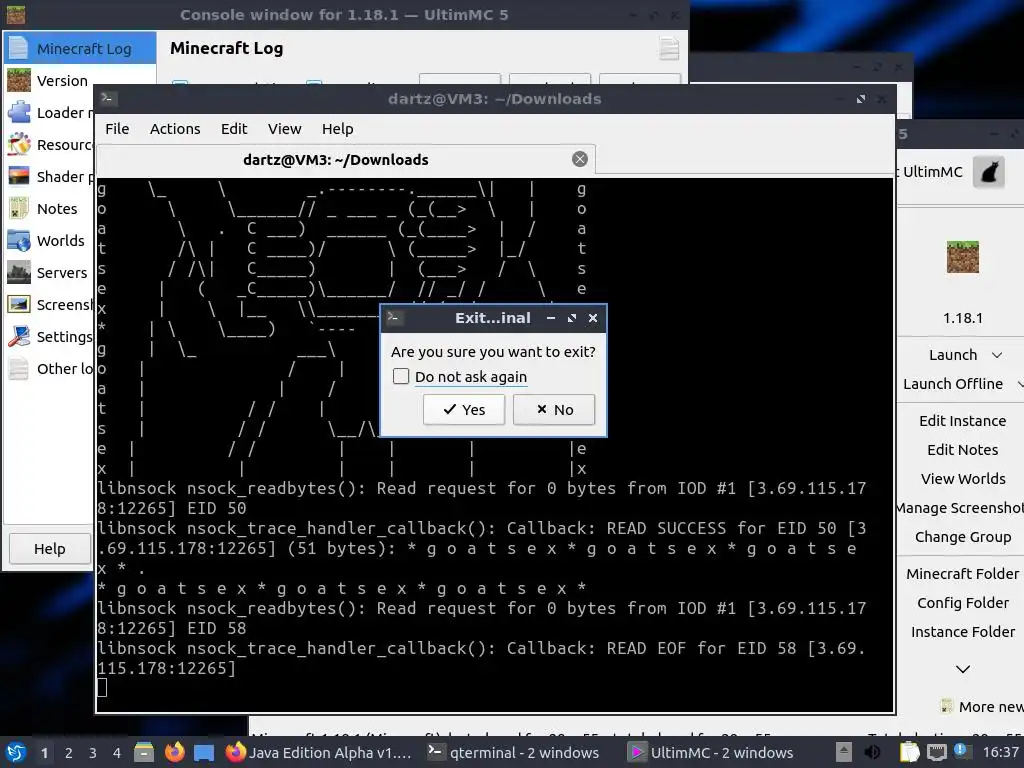1024x768 pixels.
Task: Click Manage Screenshots in UltimMC panel
Action: tap(960, 507)
